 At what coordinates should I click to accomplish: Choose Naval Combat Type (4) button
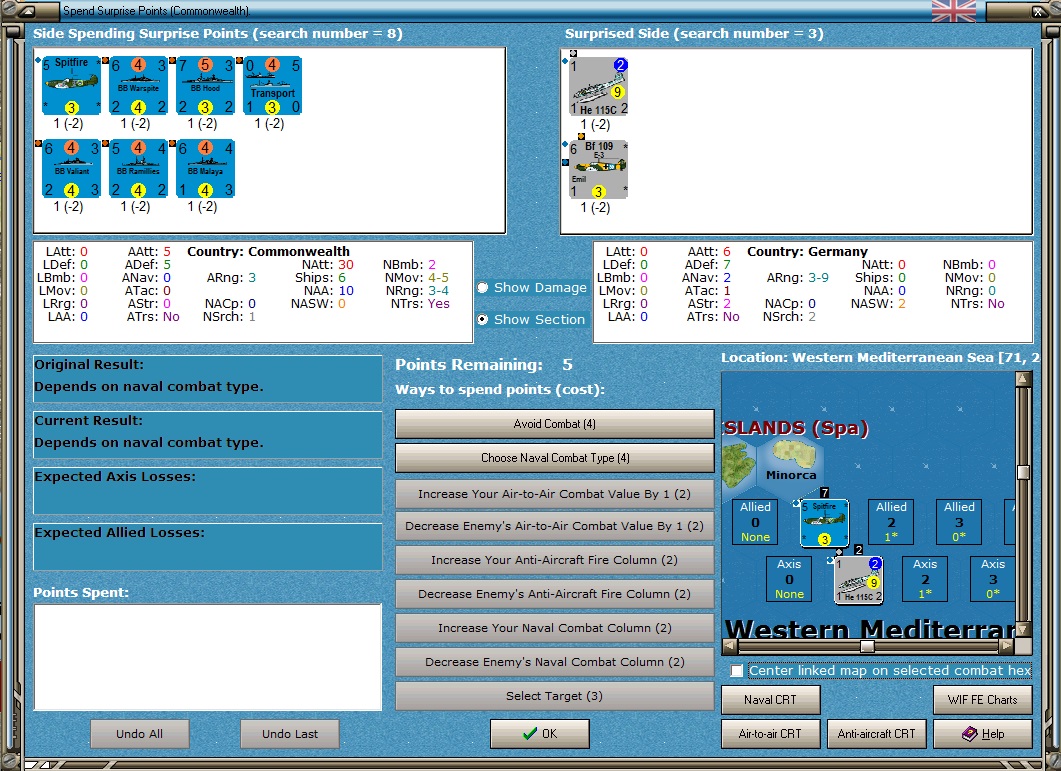tap(554, 458)
